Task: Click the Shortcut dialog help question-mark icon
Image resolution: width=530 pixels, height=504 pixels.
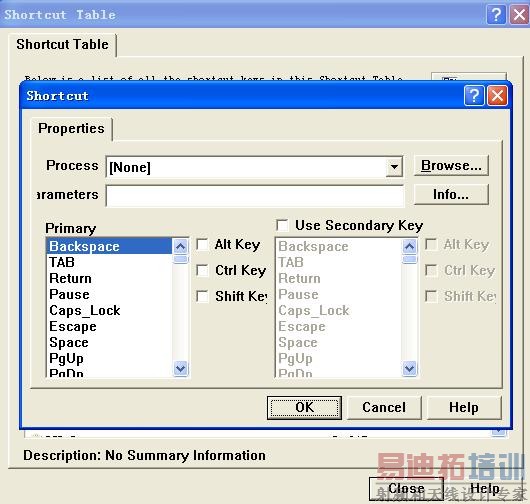Action: (x=474, y=96)
